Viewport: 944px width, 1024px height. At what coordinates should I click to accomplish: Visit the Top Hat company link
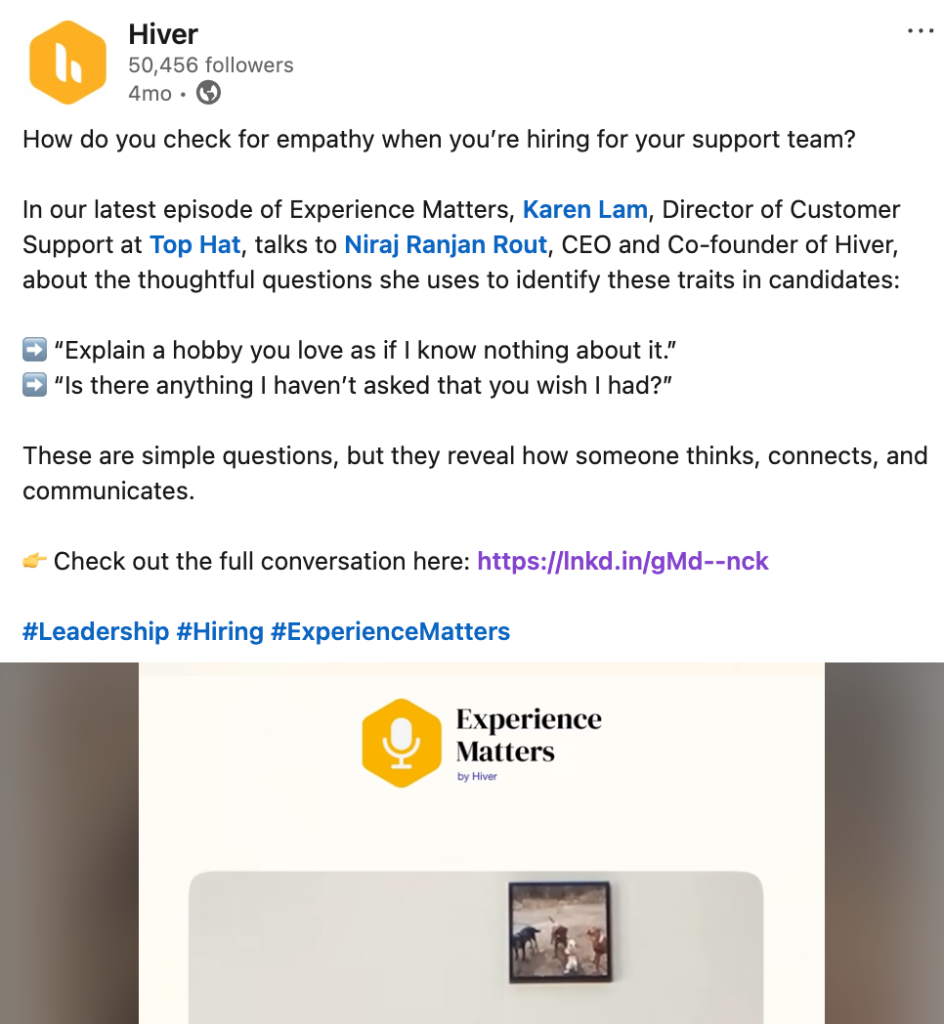point(195,245)
